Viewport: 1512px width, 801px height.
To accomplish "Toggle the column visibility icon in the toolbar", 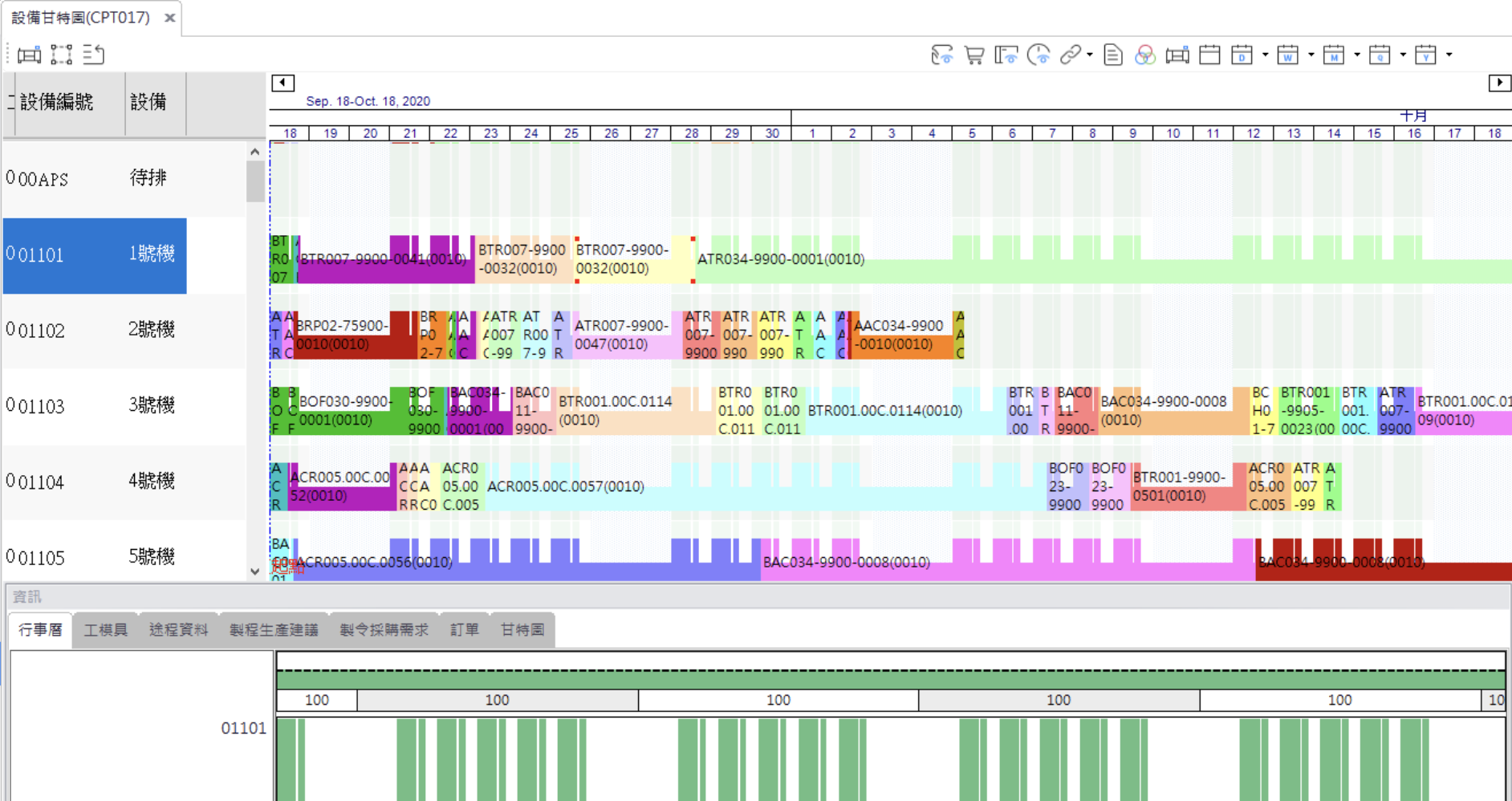I will click(x=1007, y=55).
